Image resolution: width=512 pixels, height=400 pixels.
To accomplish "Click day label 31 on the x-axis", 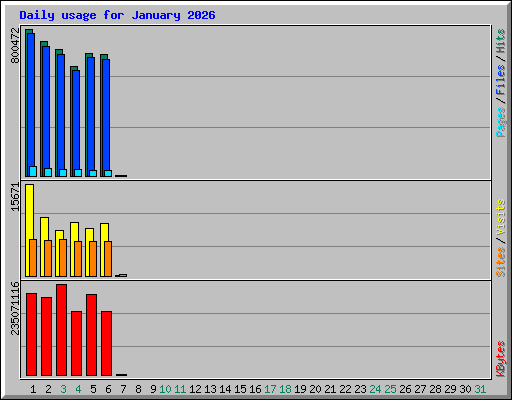I will coord(480,389).
